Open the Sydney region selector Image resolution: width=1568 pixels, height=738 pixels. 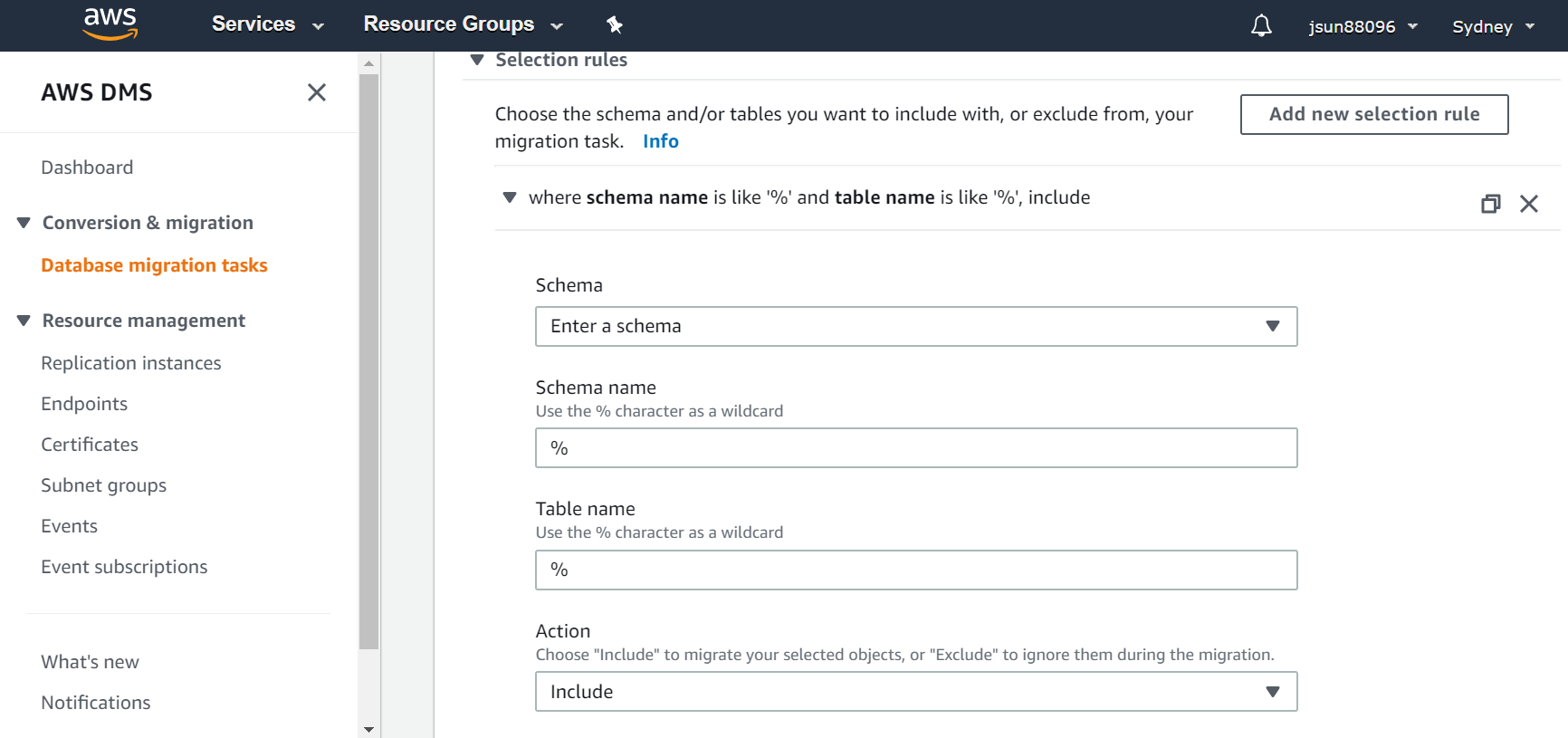tap(1493, 26)
